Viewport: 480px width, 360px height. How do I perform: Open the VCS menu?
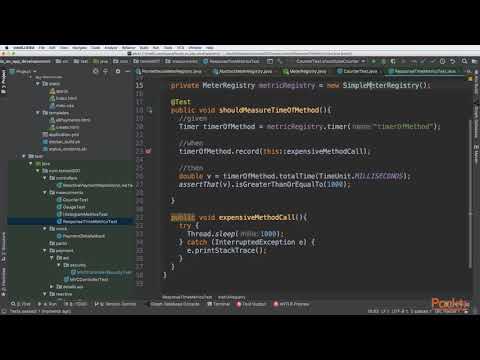[x=180, y=48]
